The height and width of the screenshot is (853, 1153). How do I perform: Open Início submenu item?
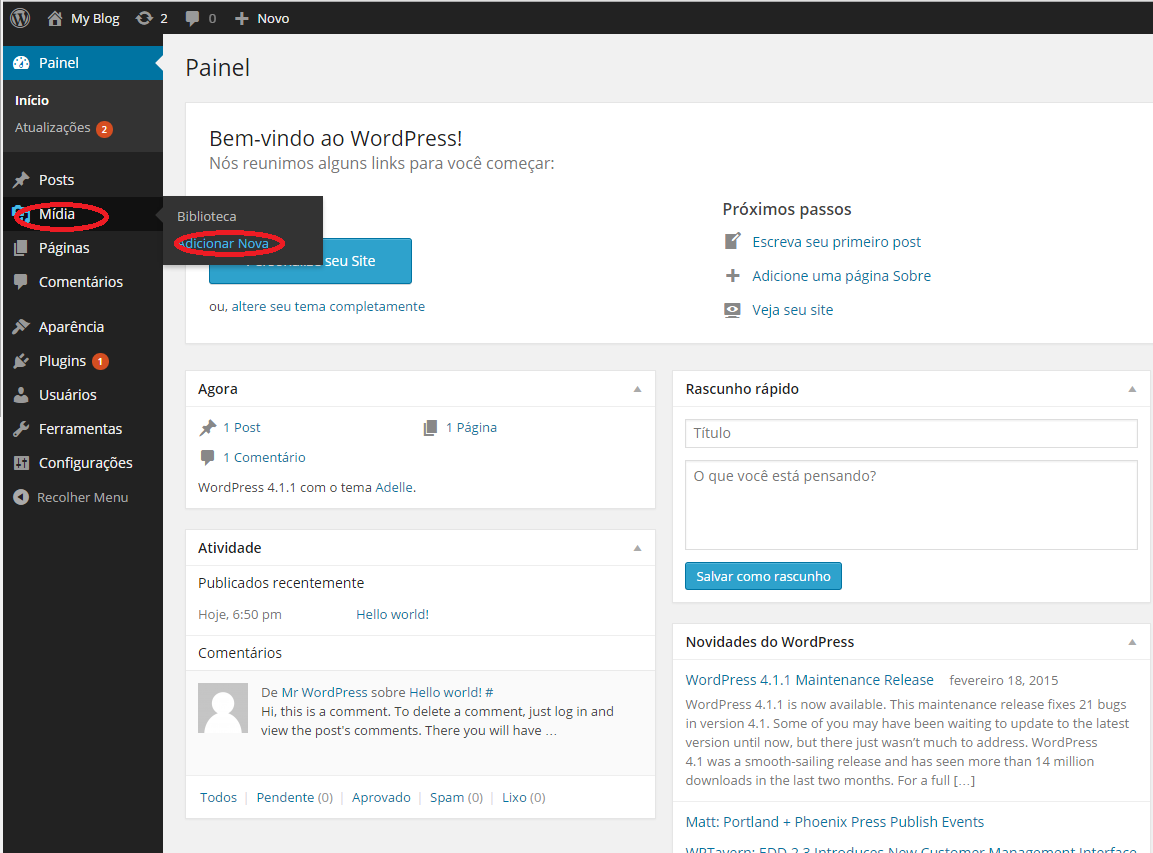tap(32, 100)
